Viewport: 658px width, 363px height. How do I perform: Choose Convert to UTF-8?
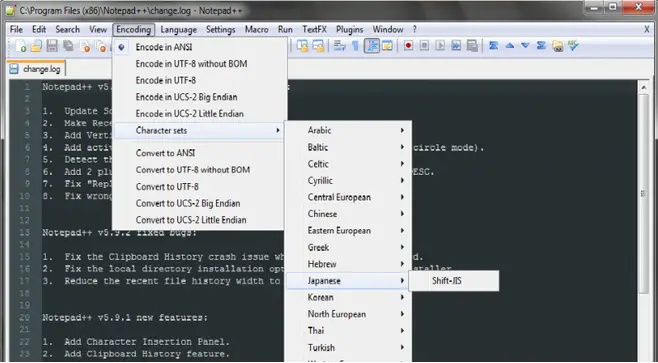200,187
